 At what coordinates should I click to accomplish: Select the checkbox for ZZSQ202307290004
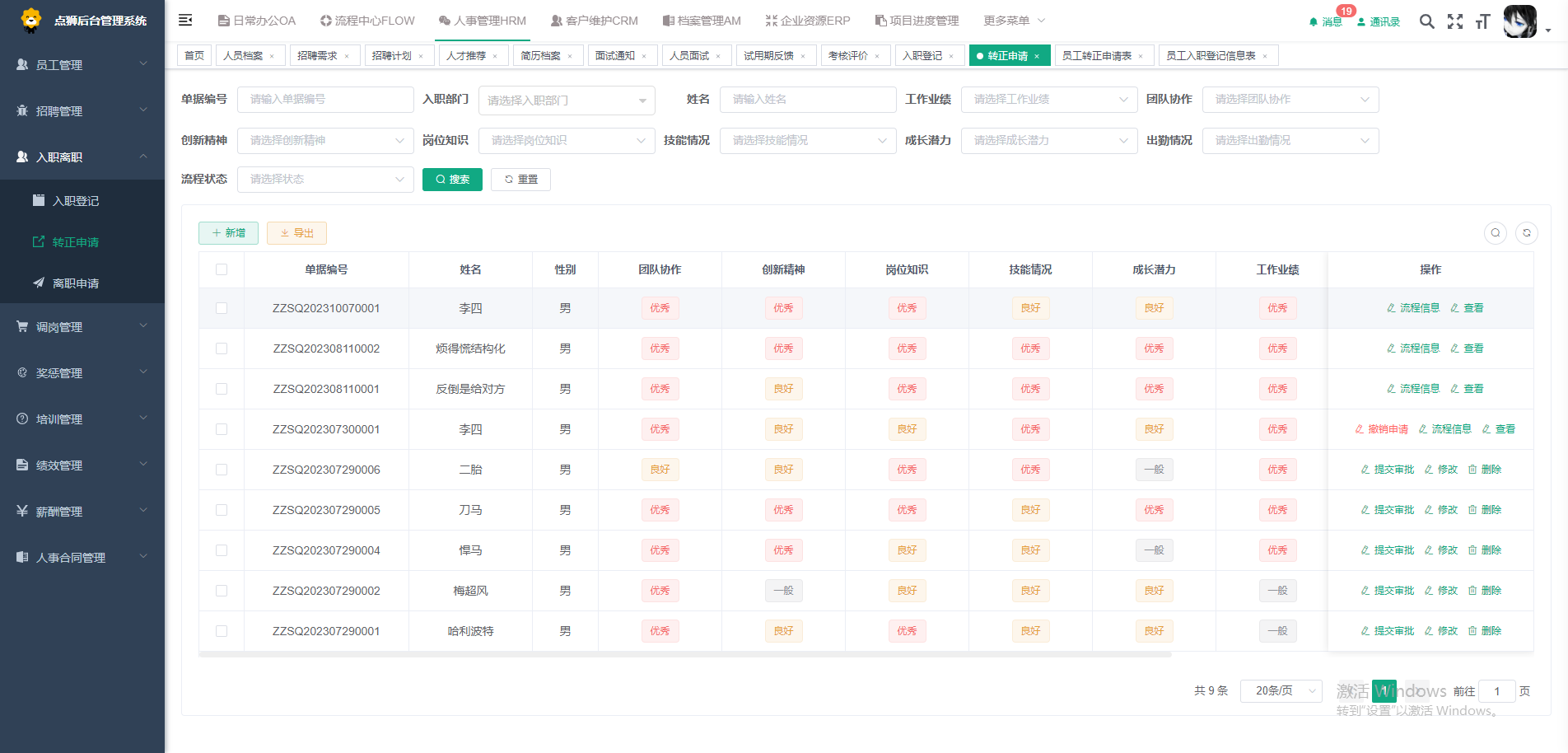(x=222, y=550)
